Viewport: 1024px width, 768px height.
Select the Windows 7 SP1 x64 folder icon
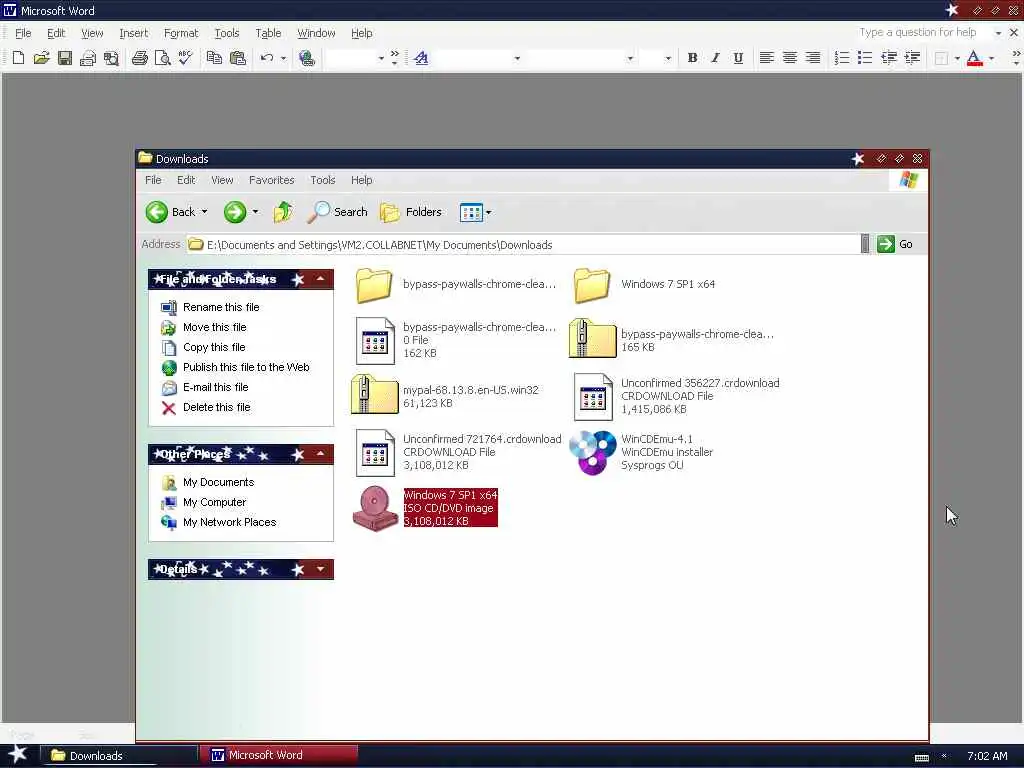(x=592, y=285)
